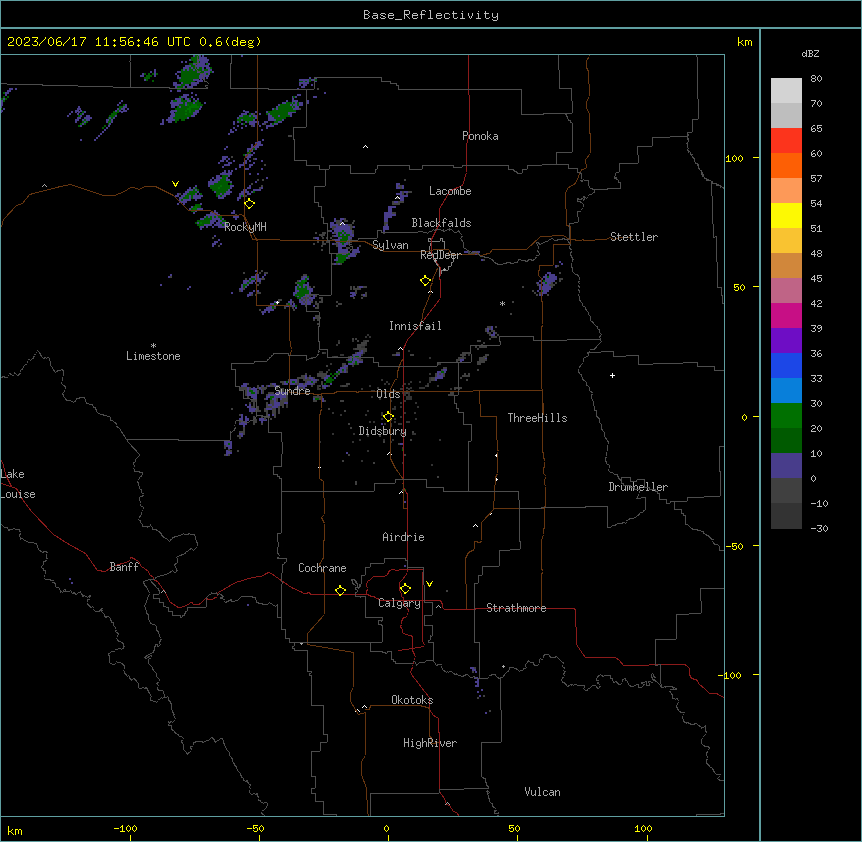
Task: Select the 80 value in the dBZ legend
Action: tap(816, 79)
